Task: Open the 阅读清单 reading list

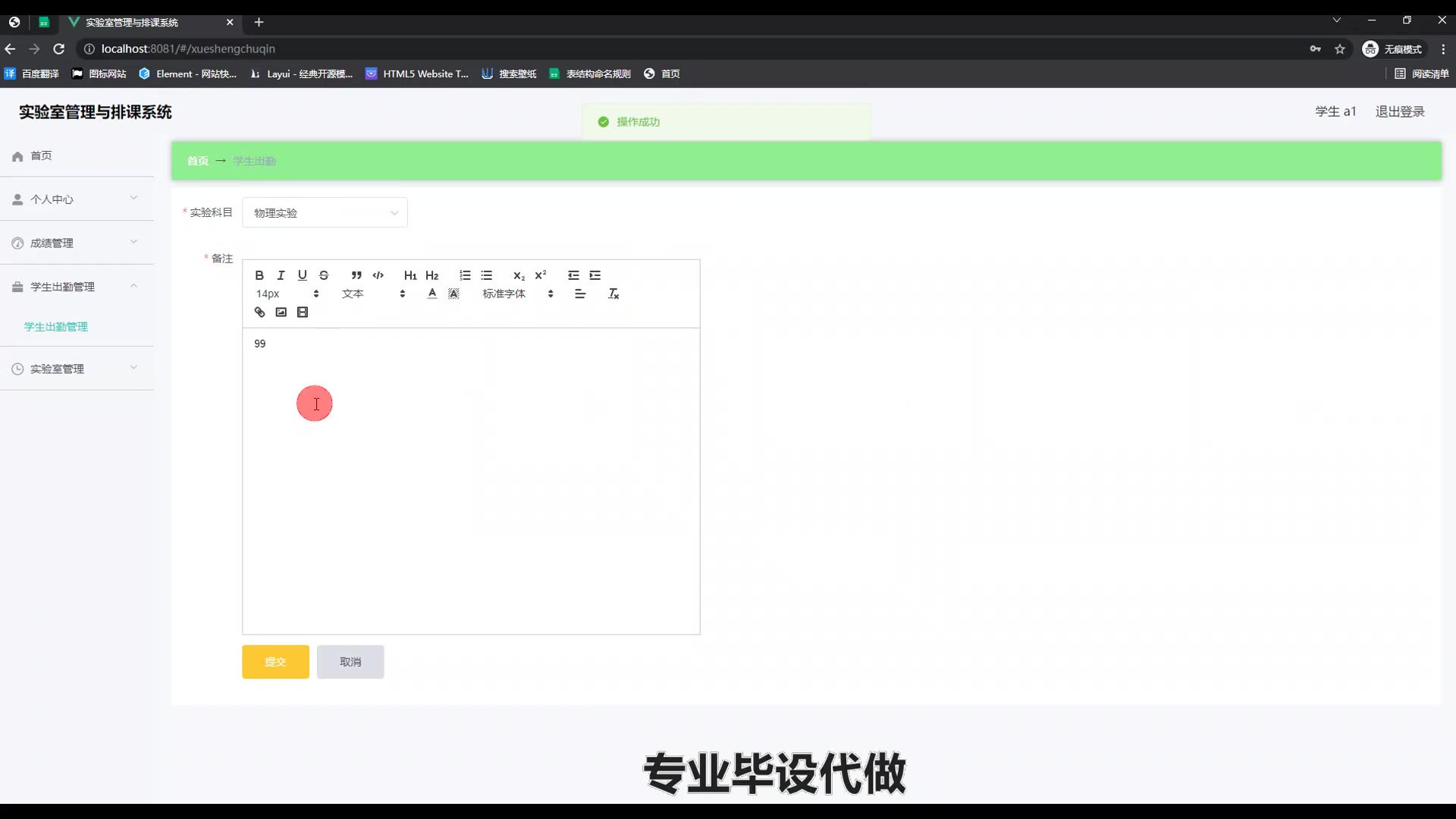Action: click(x=1422, y=74)
